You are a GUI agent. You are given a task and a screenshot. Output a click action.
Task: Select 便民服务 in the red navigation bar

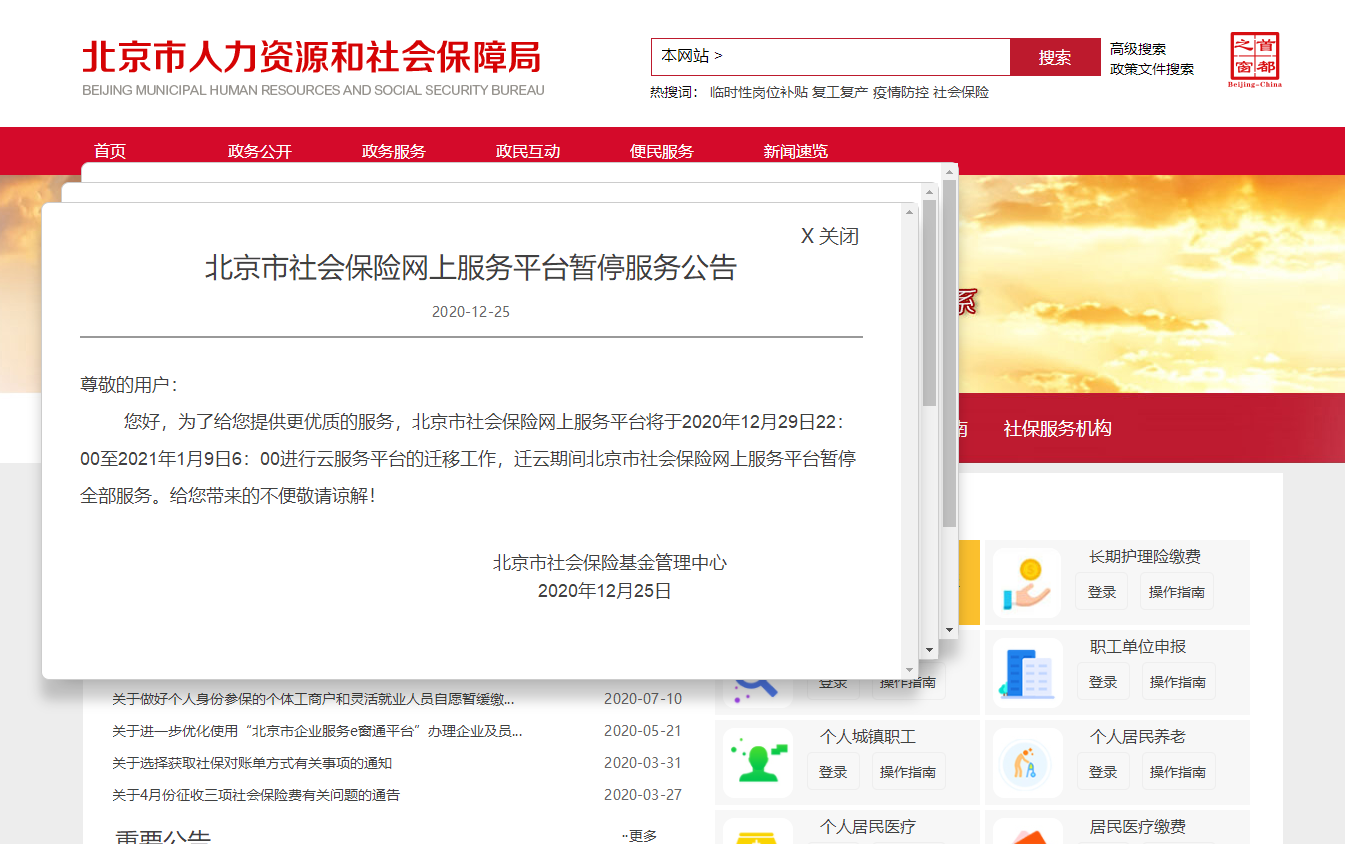coord(662,151)
